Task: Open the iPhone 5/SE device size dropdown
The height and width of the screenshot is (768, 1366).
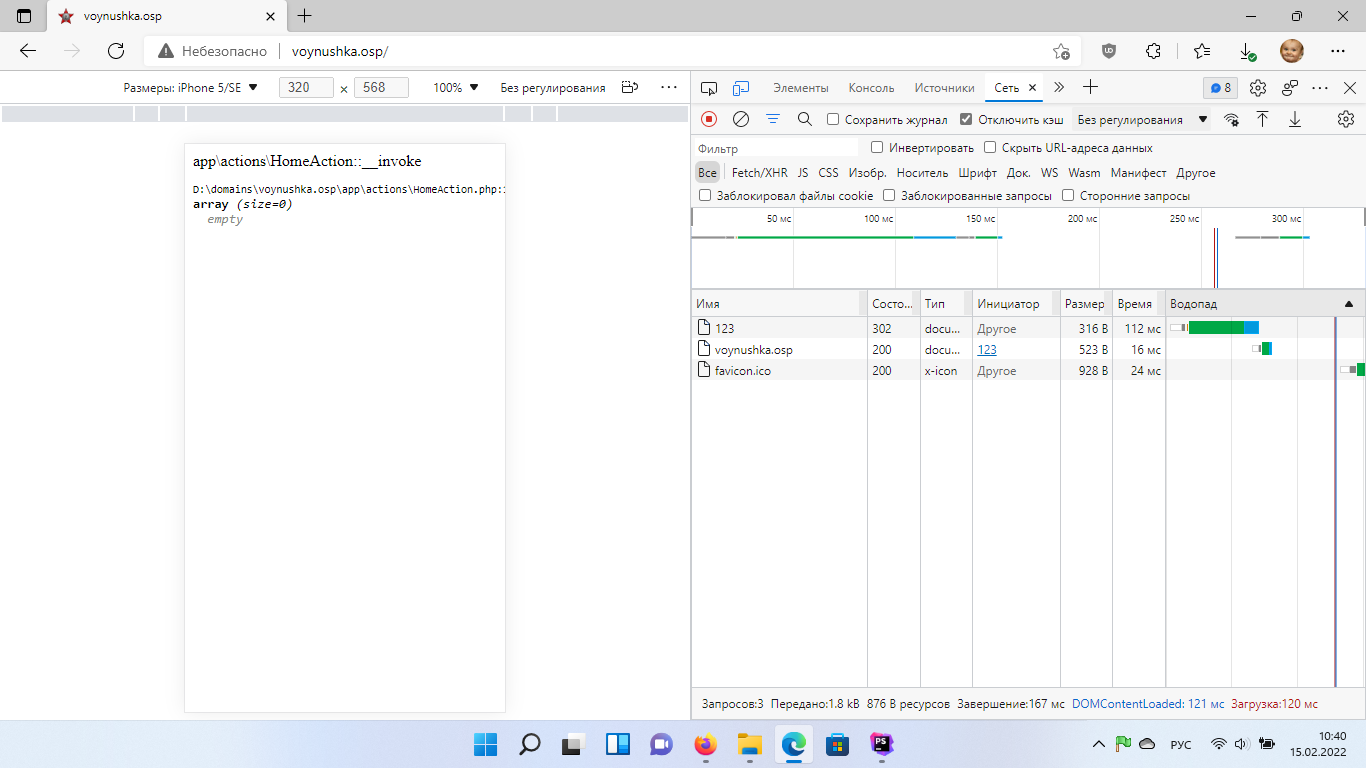Action: pos(190,88)
